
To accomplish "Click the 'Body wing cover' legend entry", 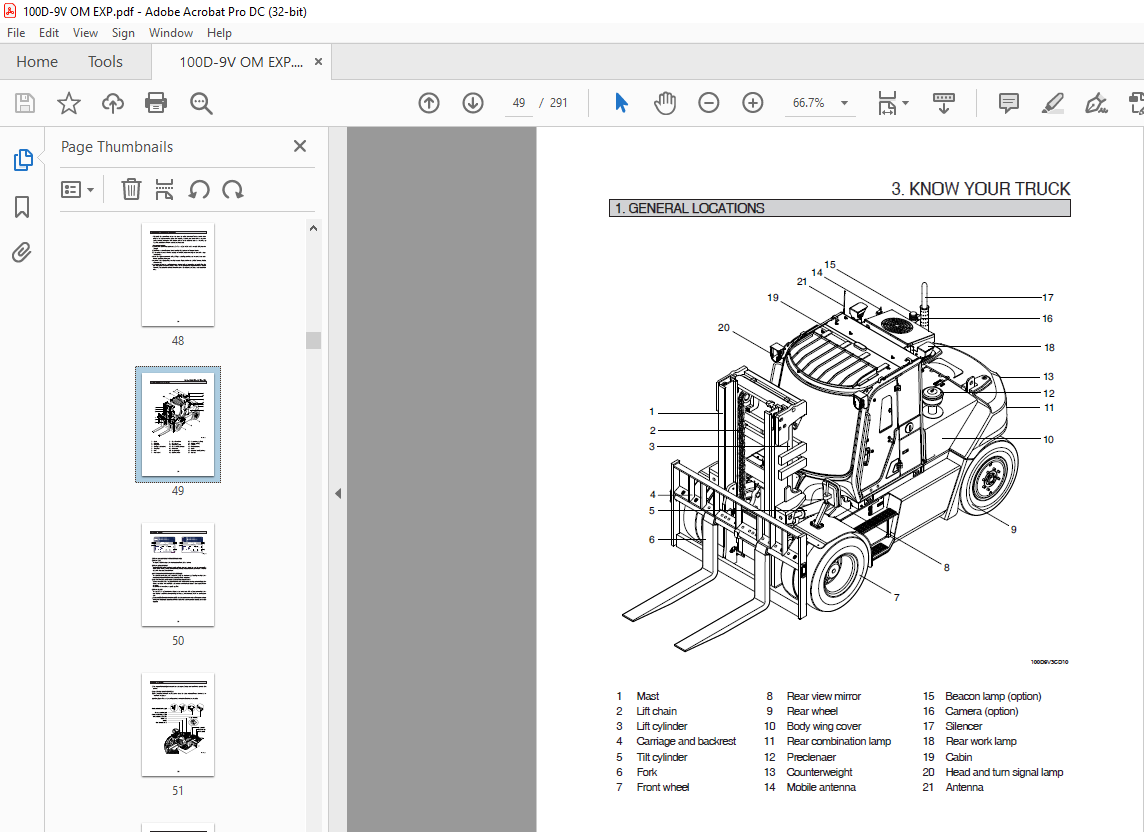I will pyautogui.click(x=824, y=726).
